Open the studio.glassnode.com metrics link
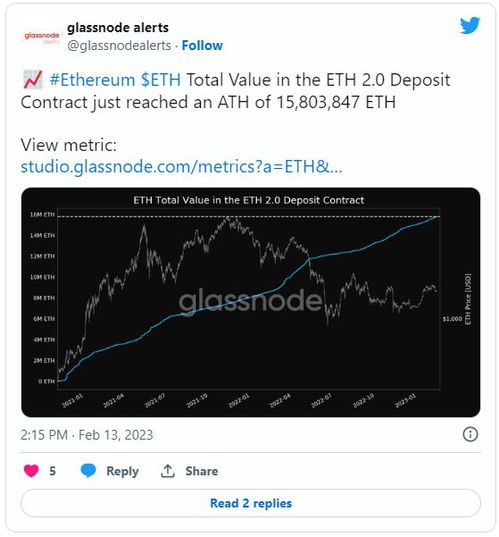Screen dimensions: 499x537 [181, 167]
